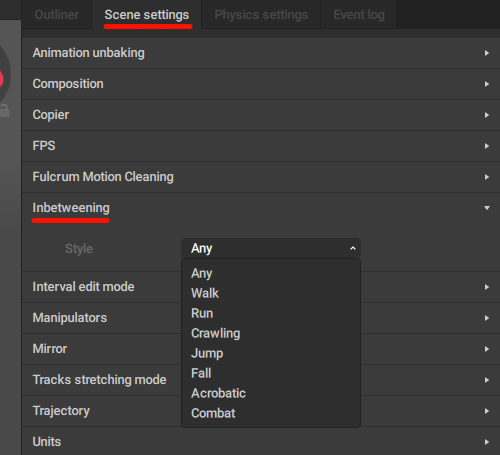Select Combat inbetweening style
500x455 pixels.
click(271, 413)
